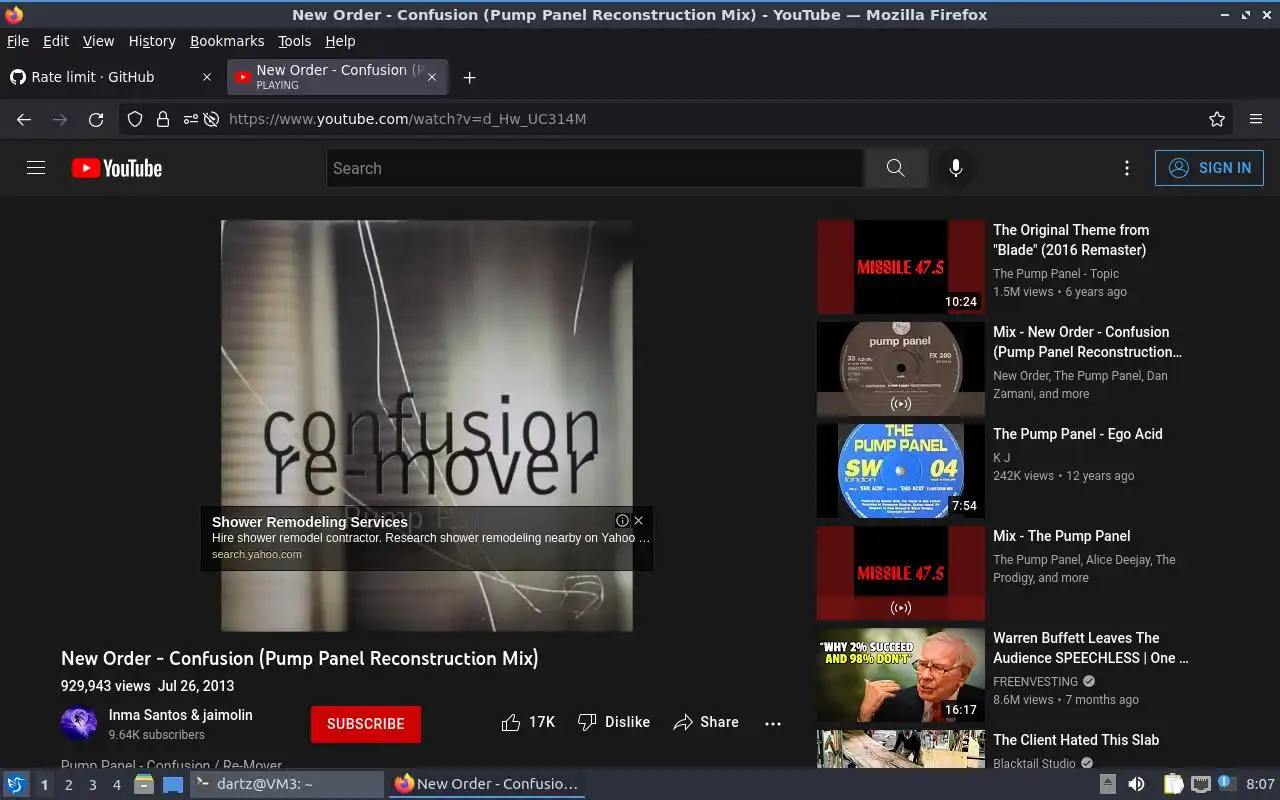
Task: Select the New Order - Confusion tab
Action: pos(338,77)
